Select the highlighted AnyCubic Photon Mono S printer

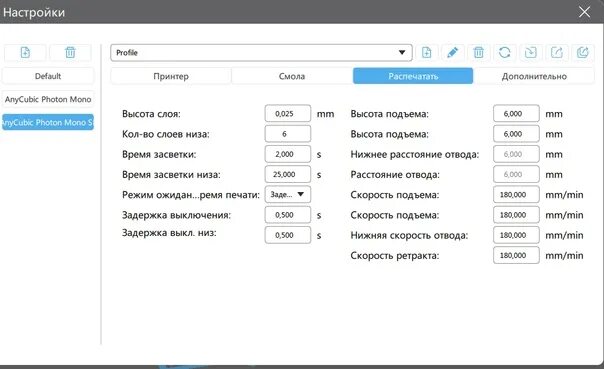pyautogui.click(x=48, y=122)
